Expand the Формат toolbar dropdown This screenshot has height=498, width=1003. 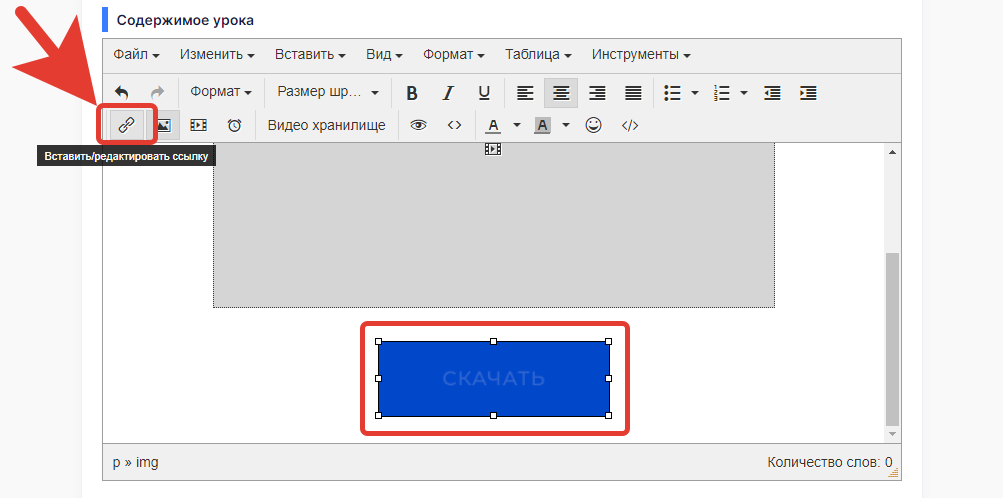pos(221,92)
